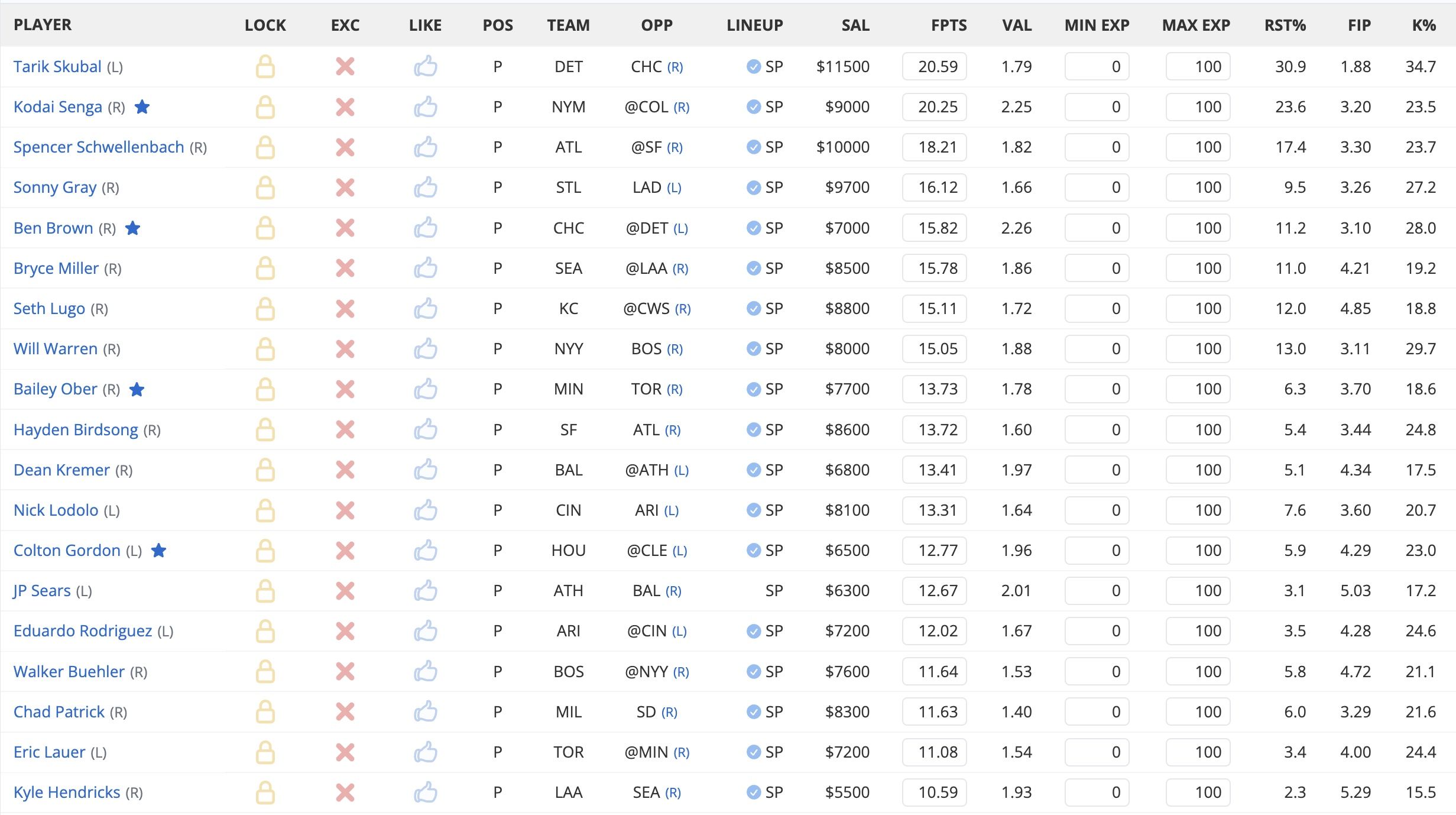The height and width of the screenshot is (815, 1456).
Task: Like Eduardo Rodriguez with the thumbs-up icon
Action: [425, 630]
